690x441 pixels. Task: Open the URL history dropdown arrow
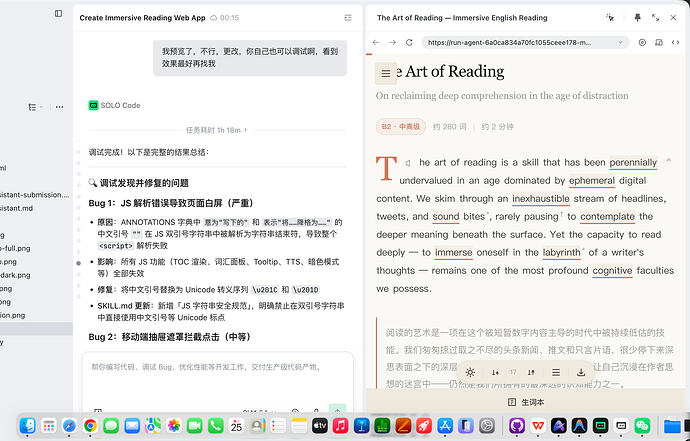click(620, 43)
